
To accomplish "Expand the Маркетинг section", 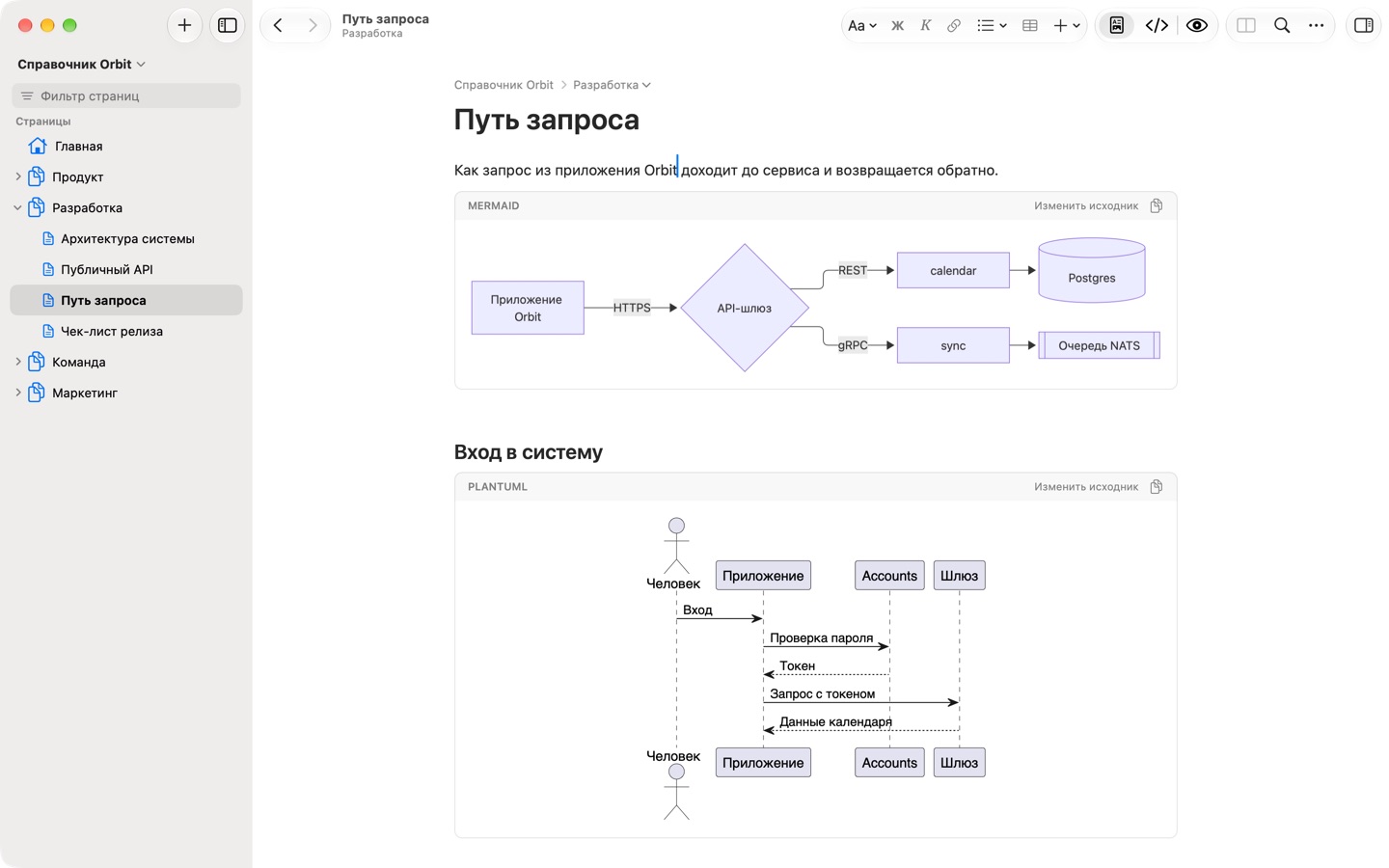I will [18, 393].
